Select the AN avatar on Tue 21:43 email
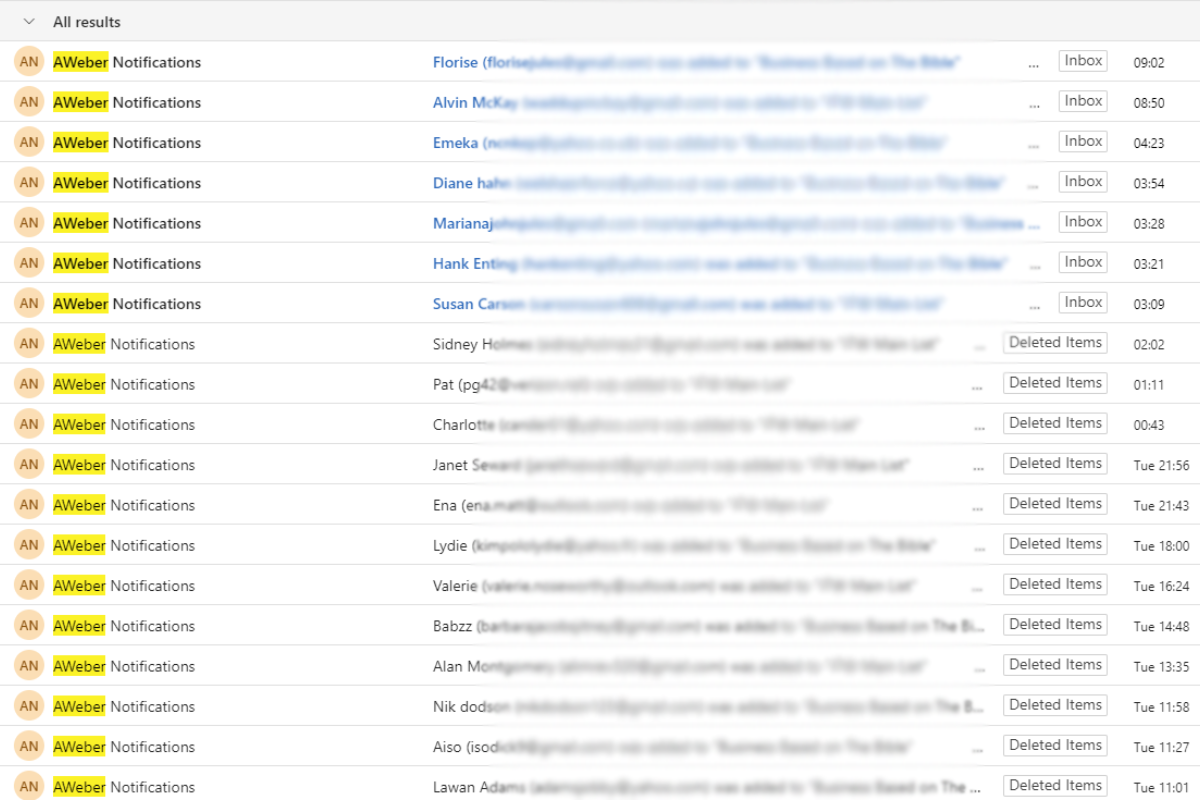The height and width of the screenshot is (800, 1200). (x=29, y=505)
